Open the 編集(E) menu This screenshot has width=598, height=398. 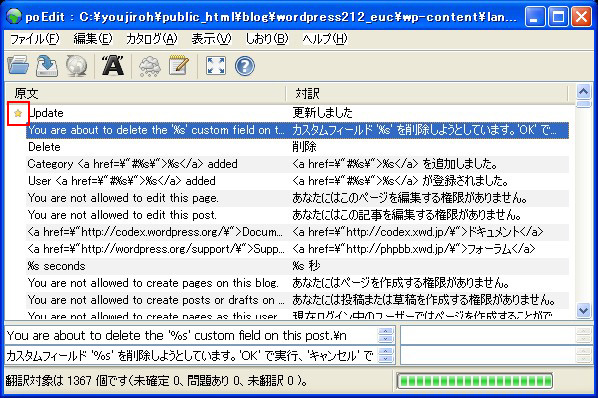(93, 39)
